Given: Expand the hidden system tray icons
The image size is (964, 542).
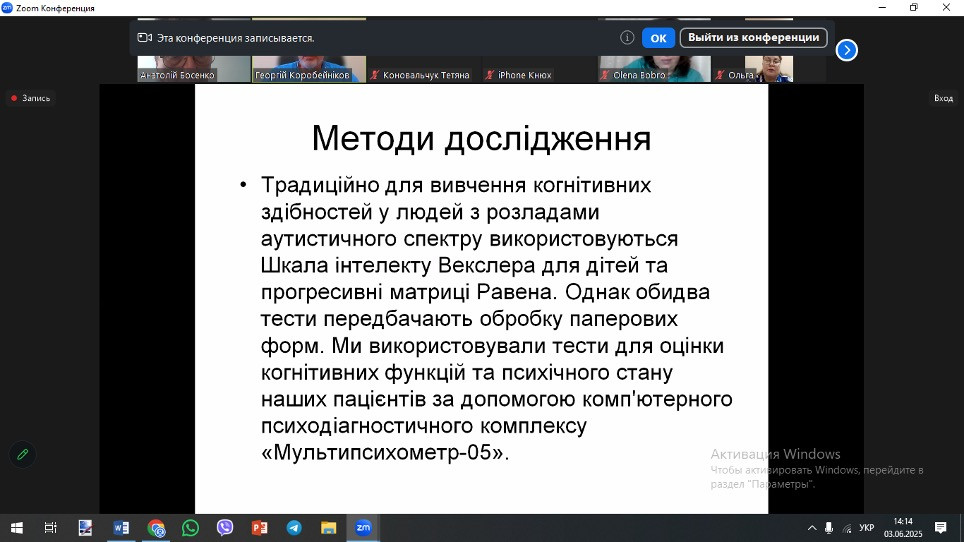Looking at the screenshot, I should click(x=812, y=528).
